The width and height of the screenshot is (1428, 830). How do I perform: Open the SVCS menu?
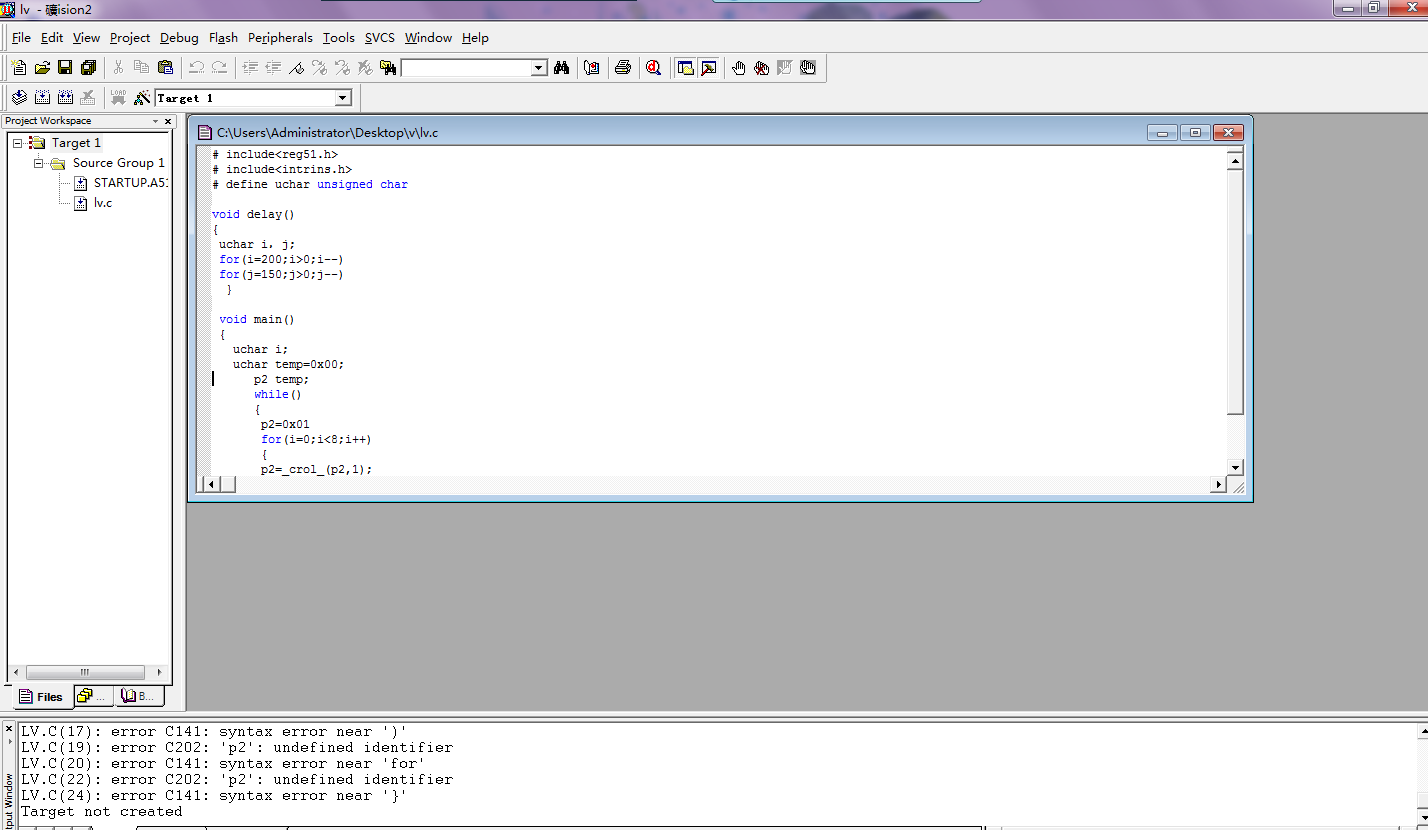[379, 37]
